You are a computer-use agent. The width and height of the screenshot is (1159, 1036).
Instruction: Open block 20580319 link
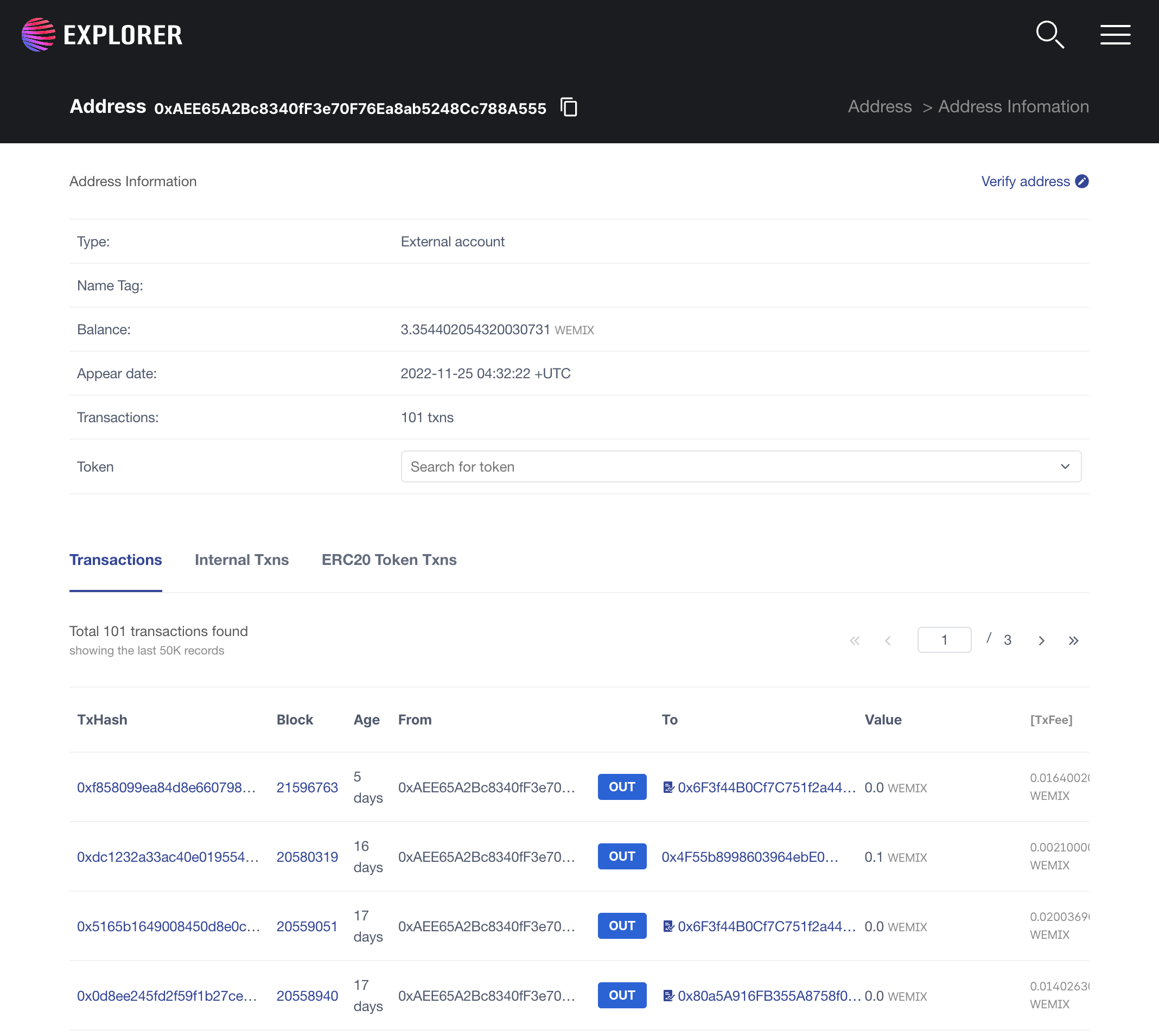coord(307,857)
